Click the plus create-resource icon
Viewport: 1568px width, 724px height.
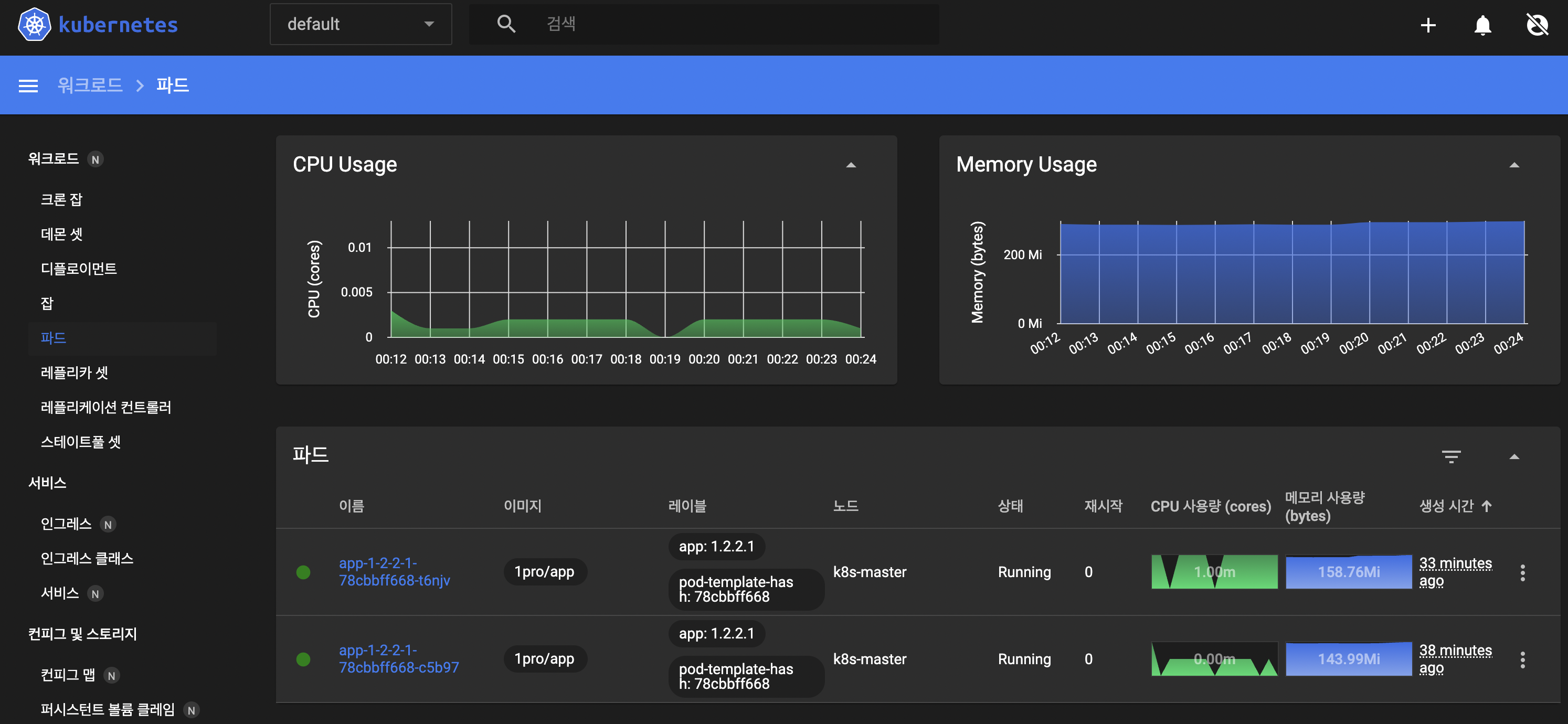(1427, 25)
